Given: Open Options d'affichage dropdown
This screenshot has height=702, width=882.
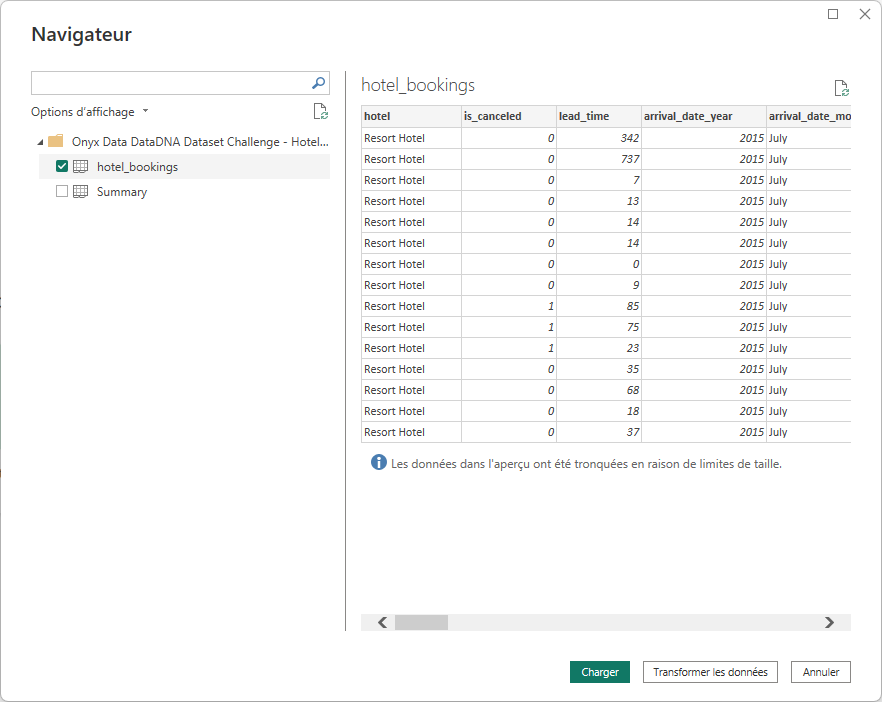Looking at the screenshot, I should (x=89, y=111).
